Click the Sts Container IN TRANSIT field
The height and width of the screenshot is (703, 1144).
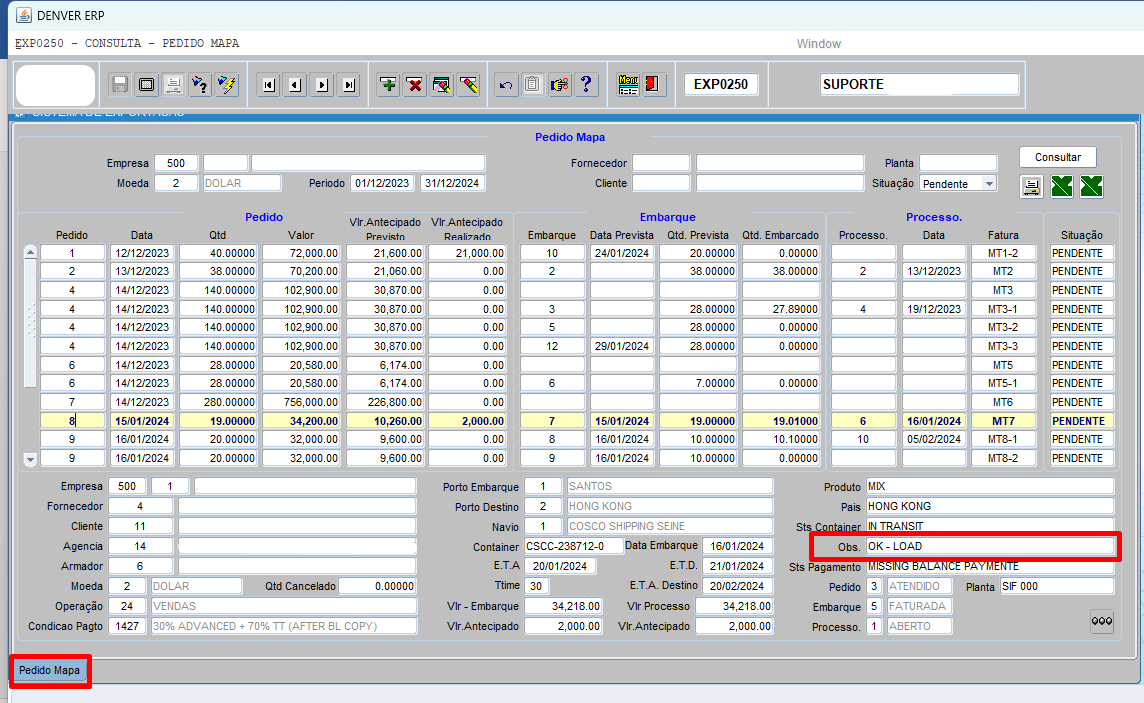[990, 526]
